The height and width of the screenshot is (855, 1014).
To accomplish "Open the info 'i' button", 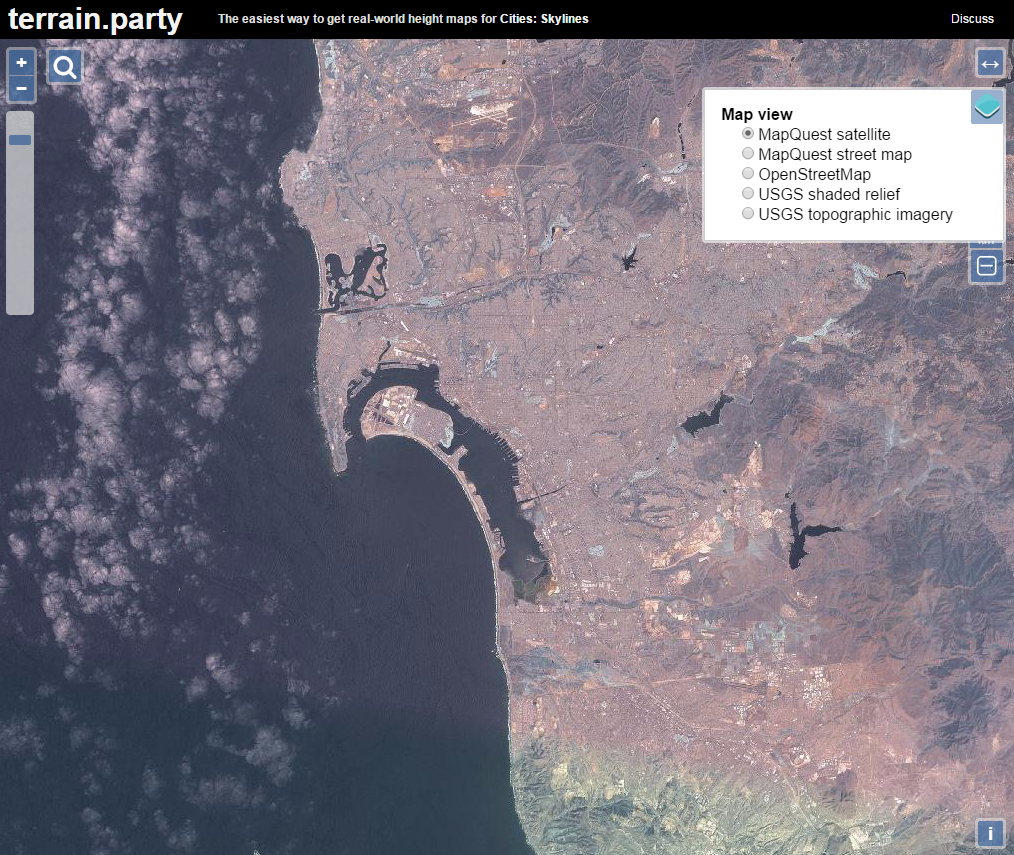I will click(990, 833).
